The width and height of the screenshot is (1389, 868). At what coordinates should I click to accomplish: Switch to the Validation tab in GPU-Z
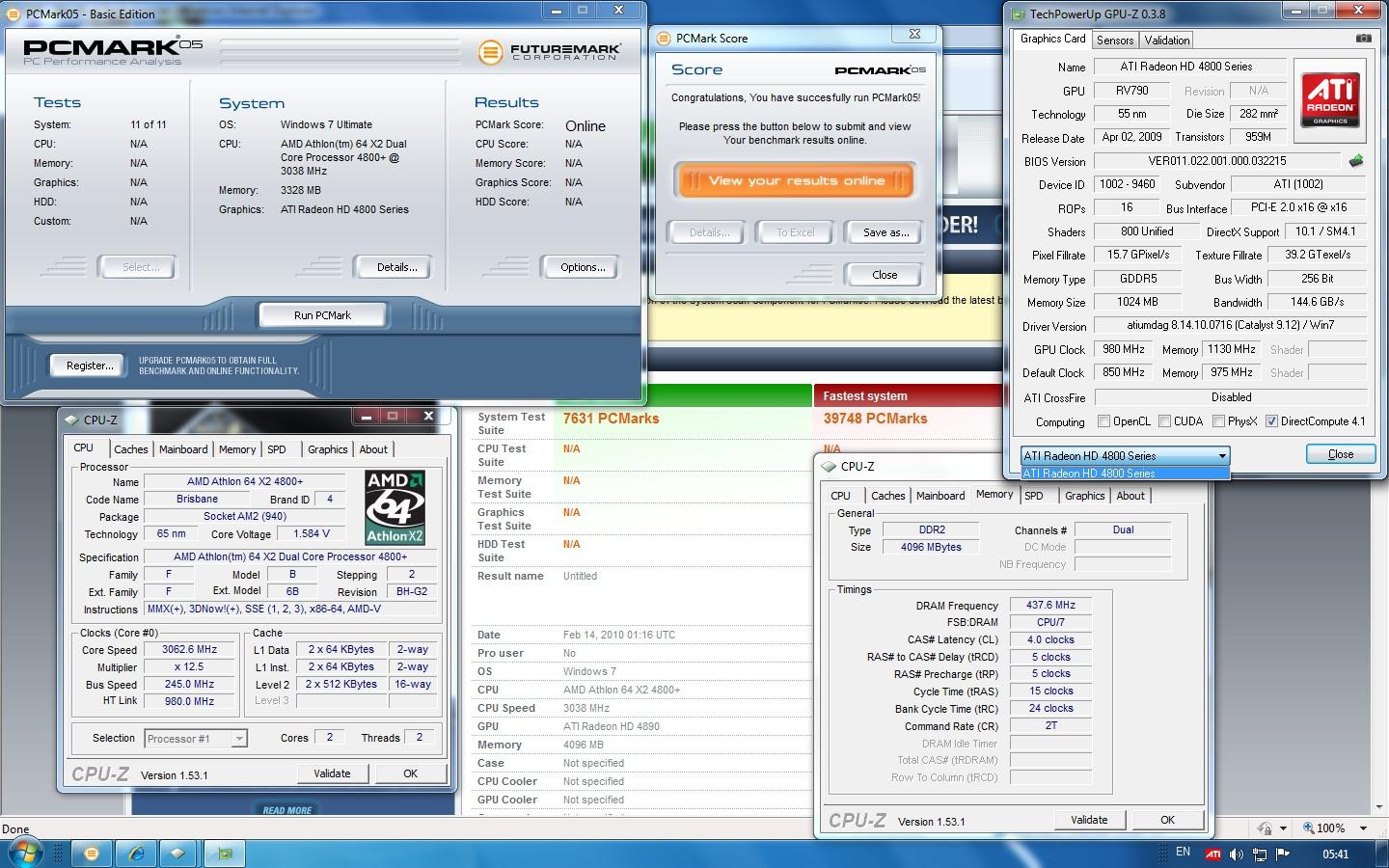point(1167,41)
